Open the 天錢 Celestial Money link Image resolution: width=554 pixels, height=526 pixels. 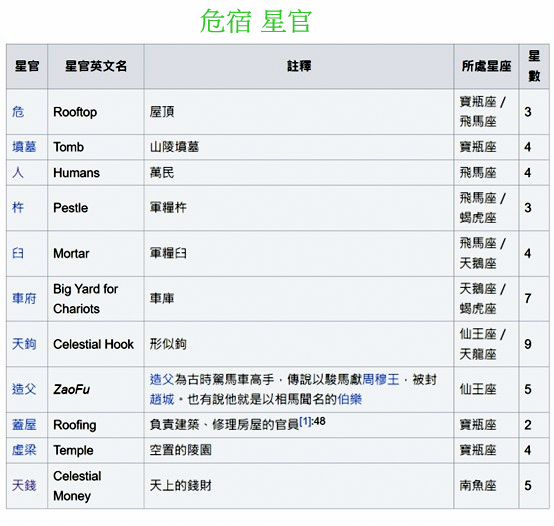click(24, 485)
